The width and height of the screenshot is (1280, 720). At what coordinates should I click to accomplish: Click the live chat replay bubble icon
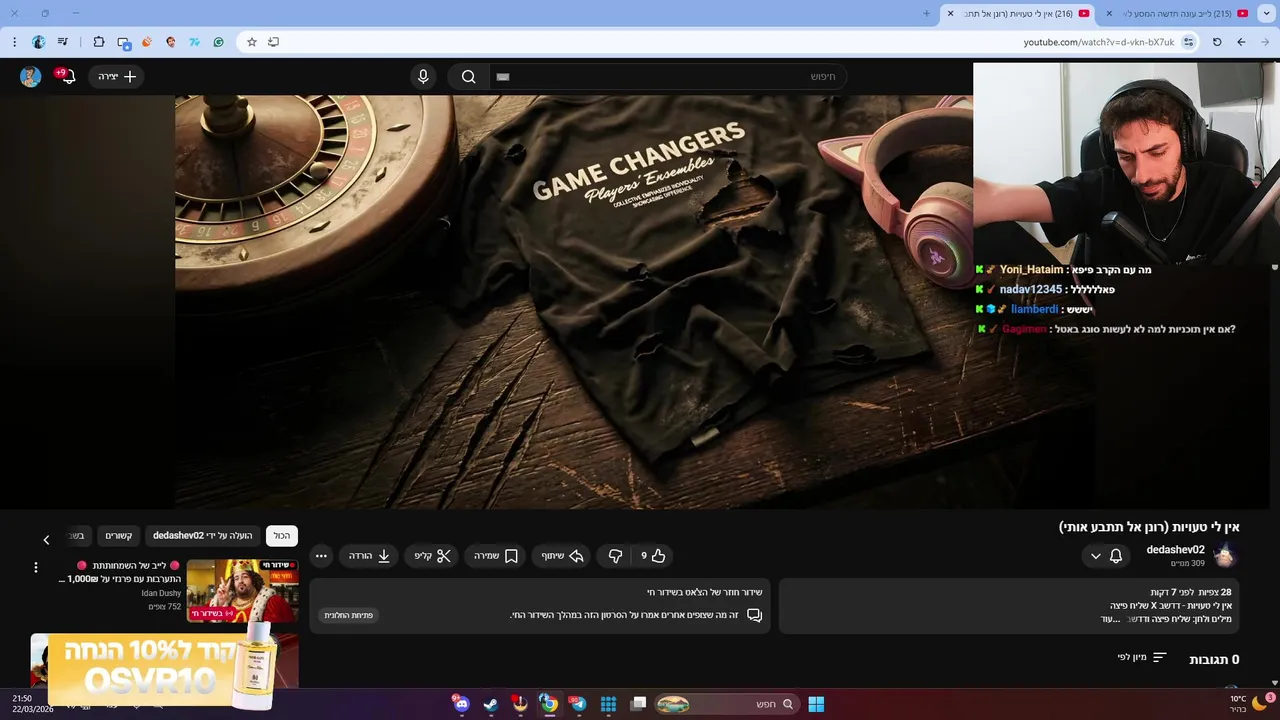coord(754,615)
